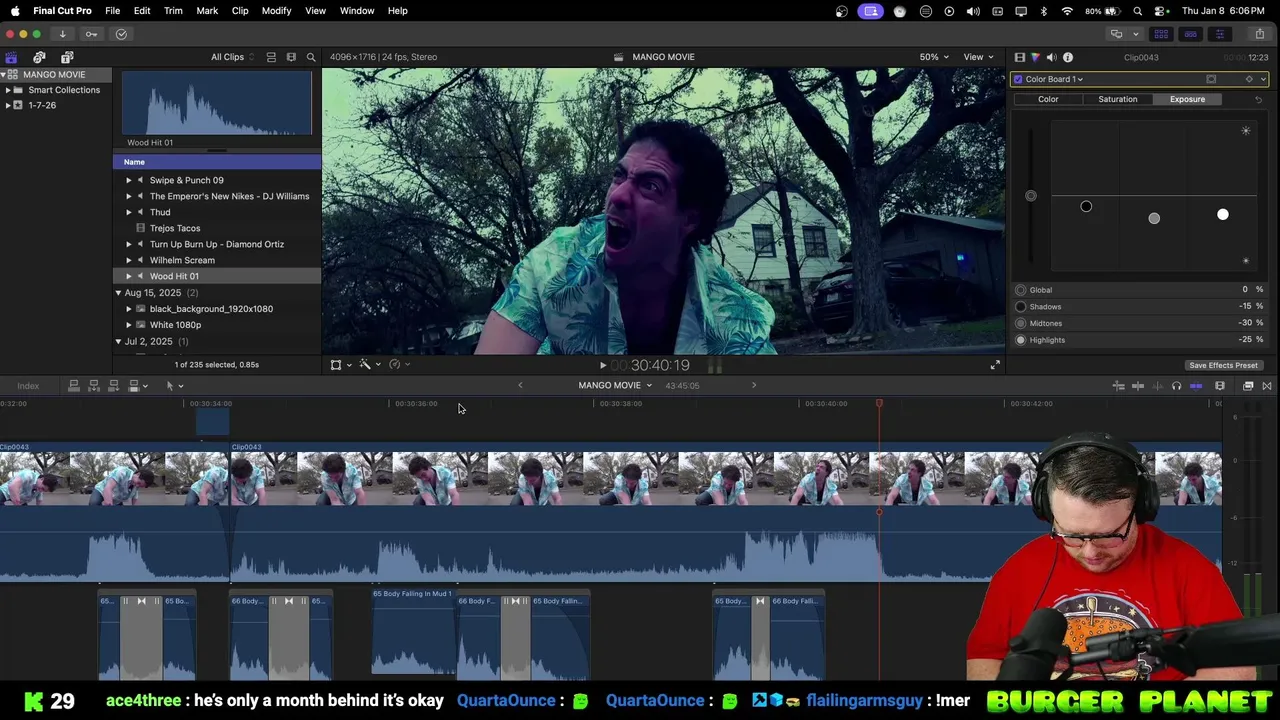
Task: Show the Libraries sidebar clapper icon
Action: point(11,57)
